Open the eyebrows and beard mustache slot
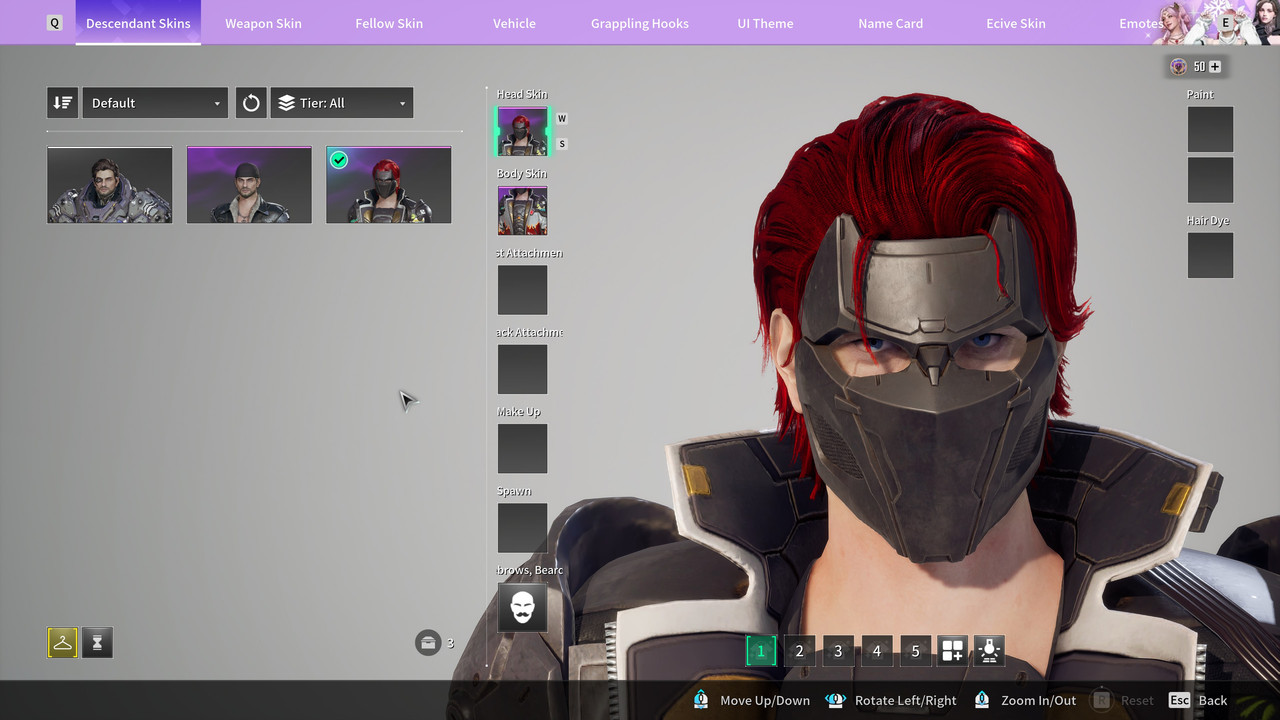Viewport: 1280px width, 720px height. (522, 607)
